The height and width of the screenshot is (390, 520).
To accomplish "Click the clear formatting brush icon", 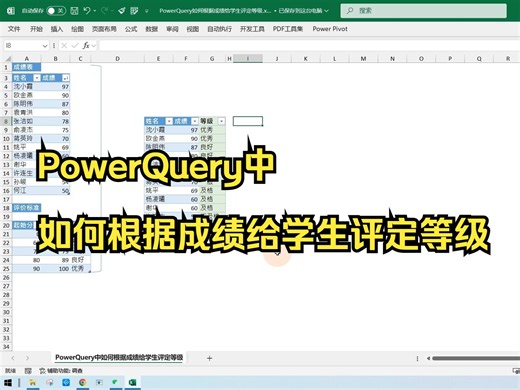I will (122, 11).
